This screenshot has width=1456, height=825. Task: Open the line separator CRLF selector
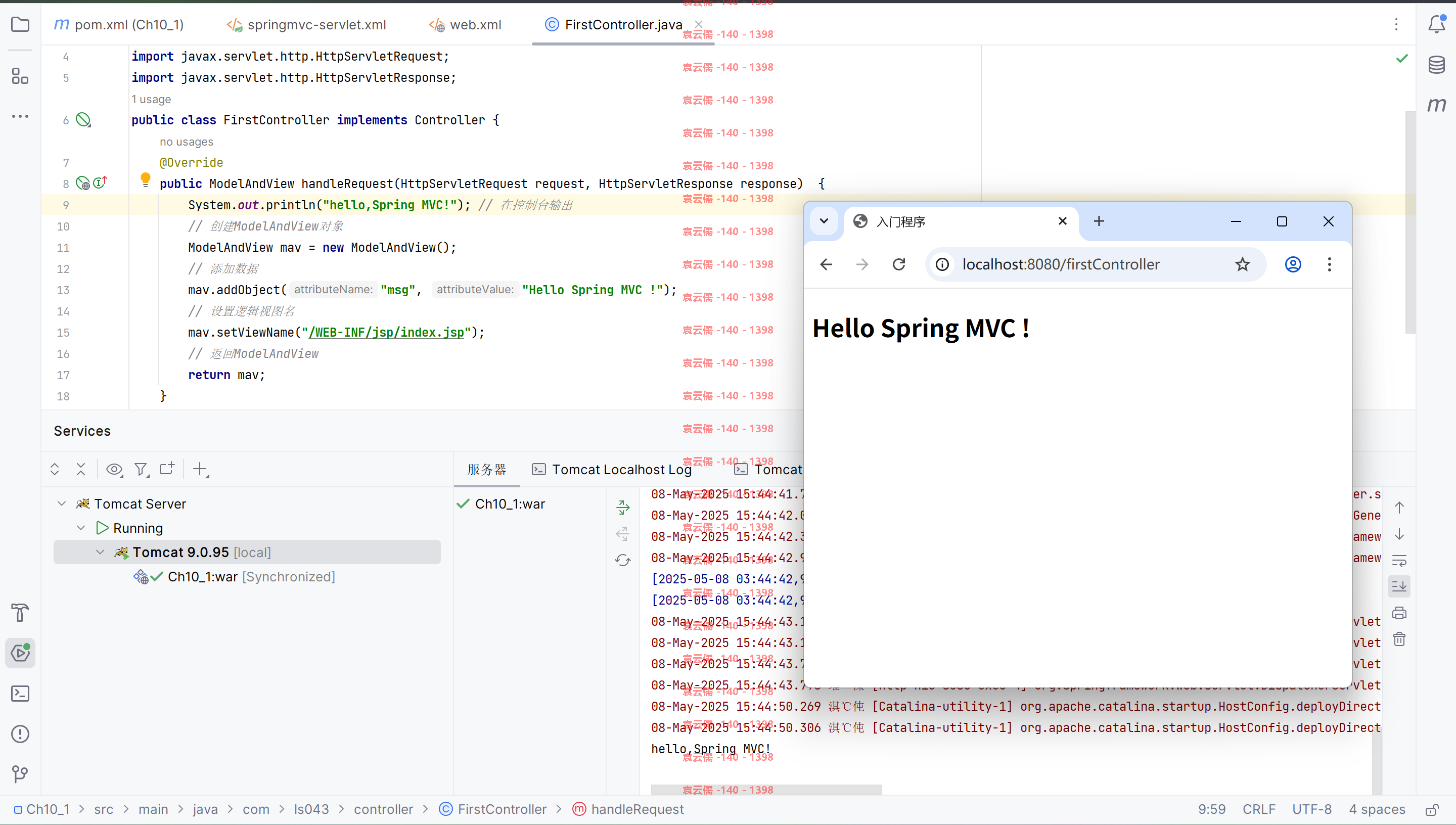[1259, 810]
